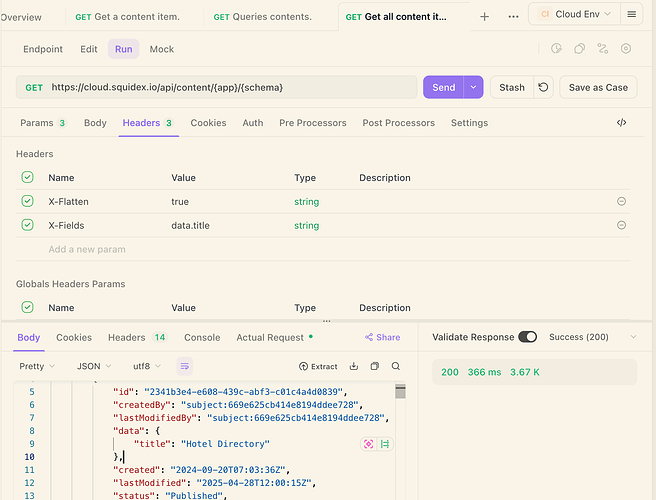
Task: Open the response Headers 14 tab
Action: click(137, 337)
